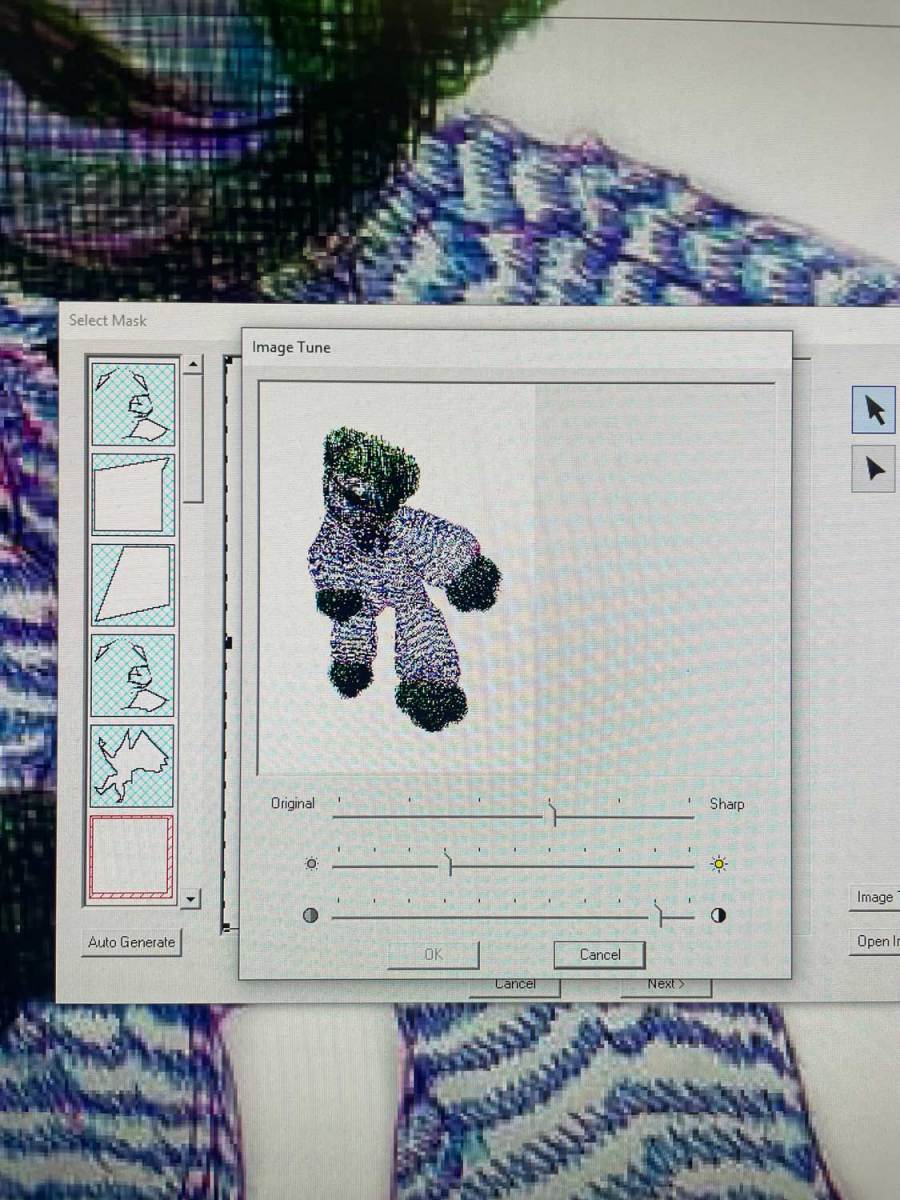This screenshot has height=1200, width=900.
Task: Choose the second quadrilateral mask thumbnail
Action: 133,494
